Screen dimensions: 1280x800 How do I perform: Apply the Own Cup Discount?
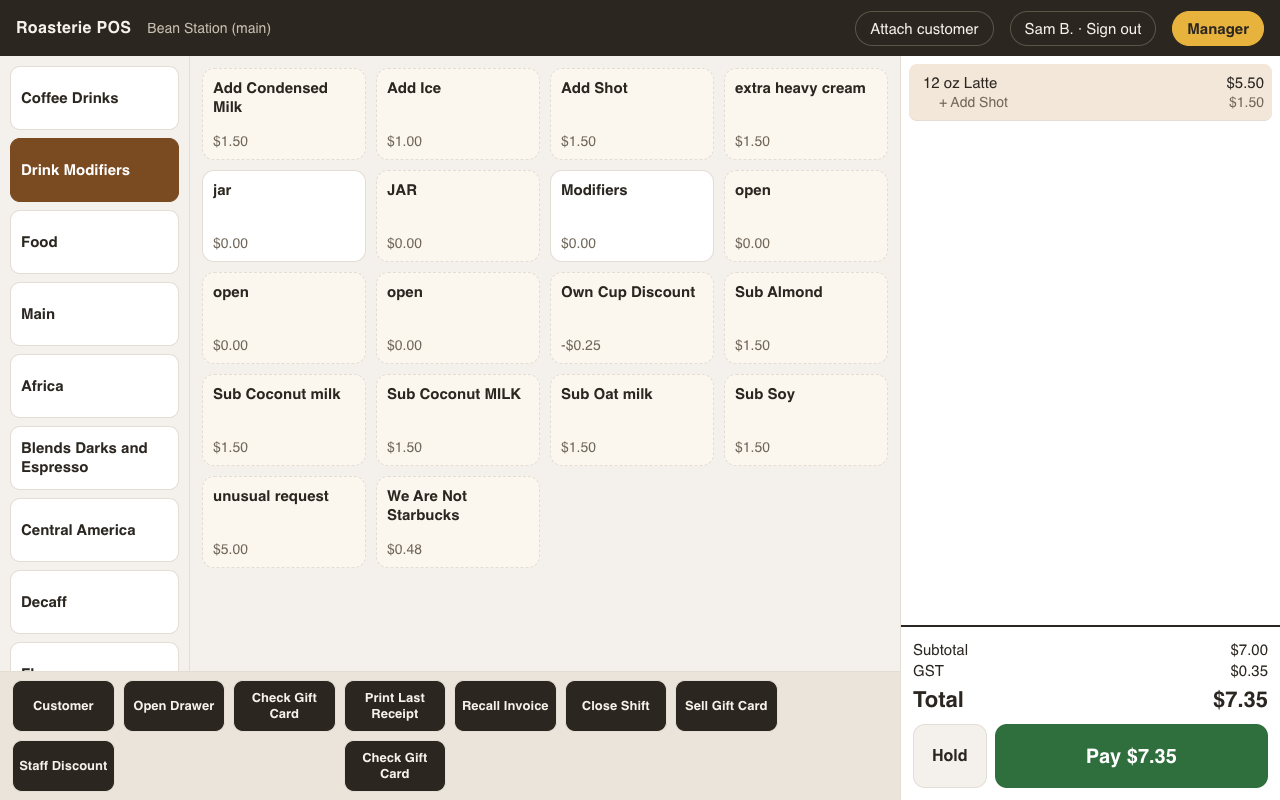tap(632, 318)
